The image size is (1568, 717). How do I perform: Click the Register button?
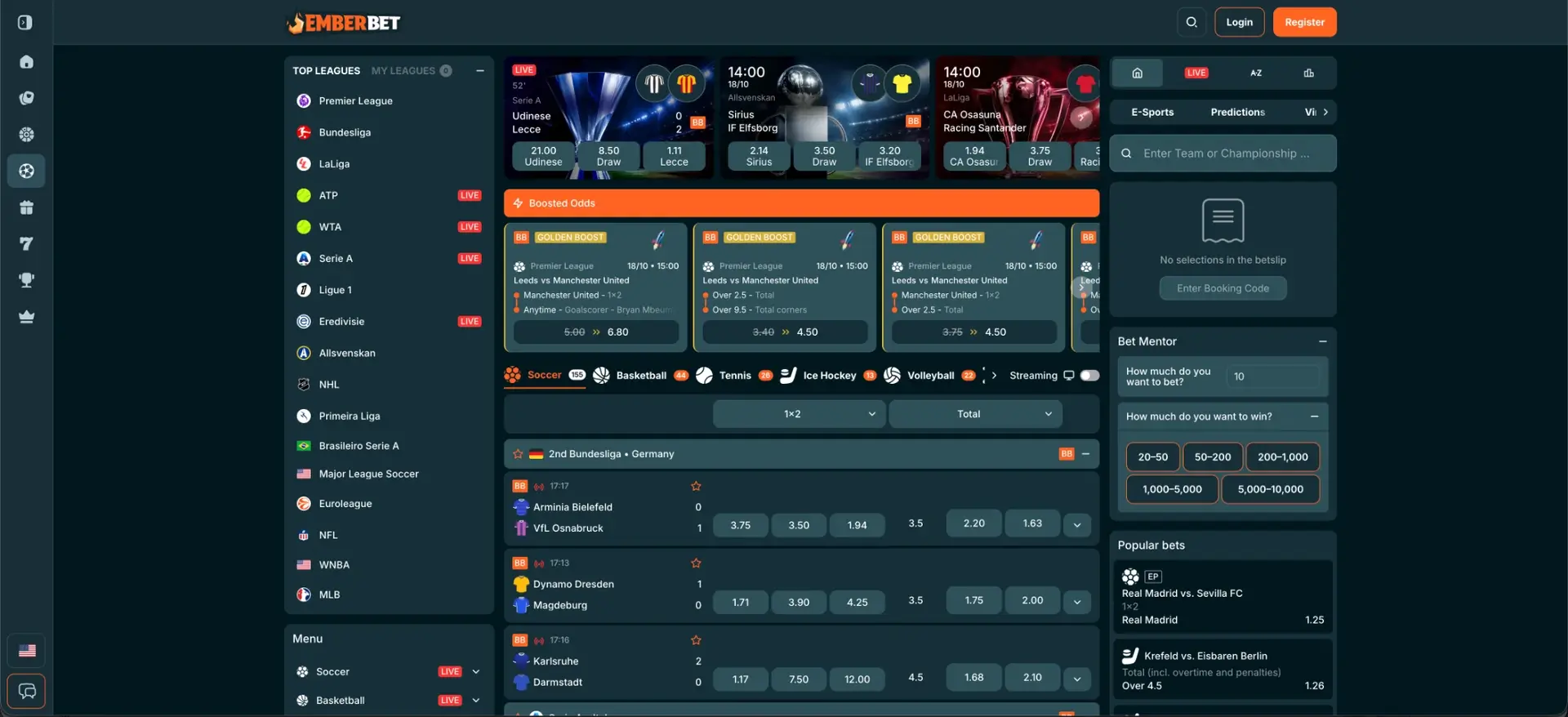click(1304, 22)
